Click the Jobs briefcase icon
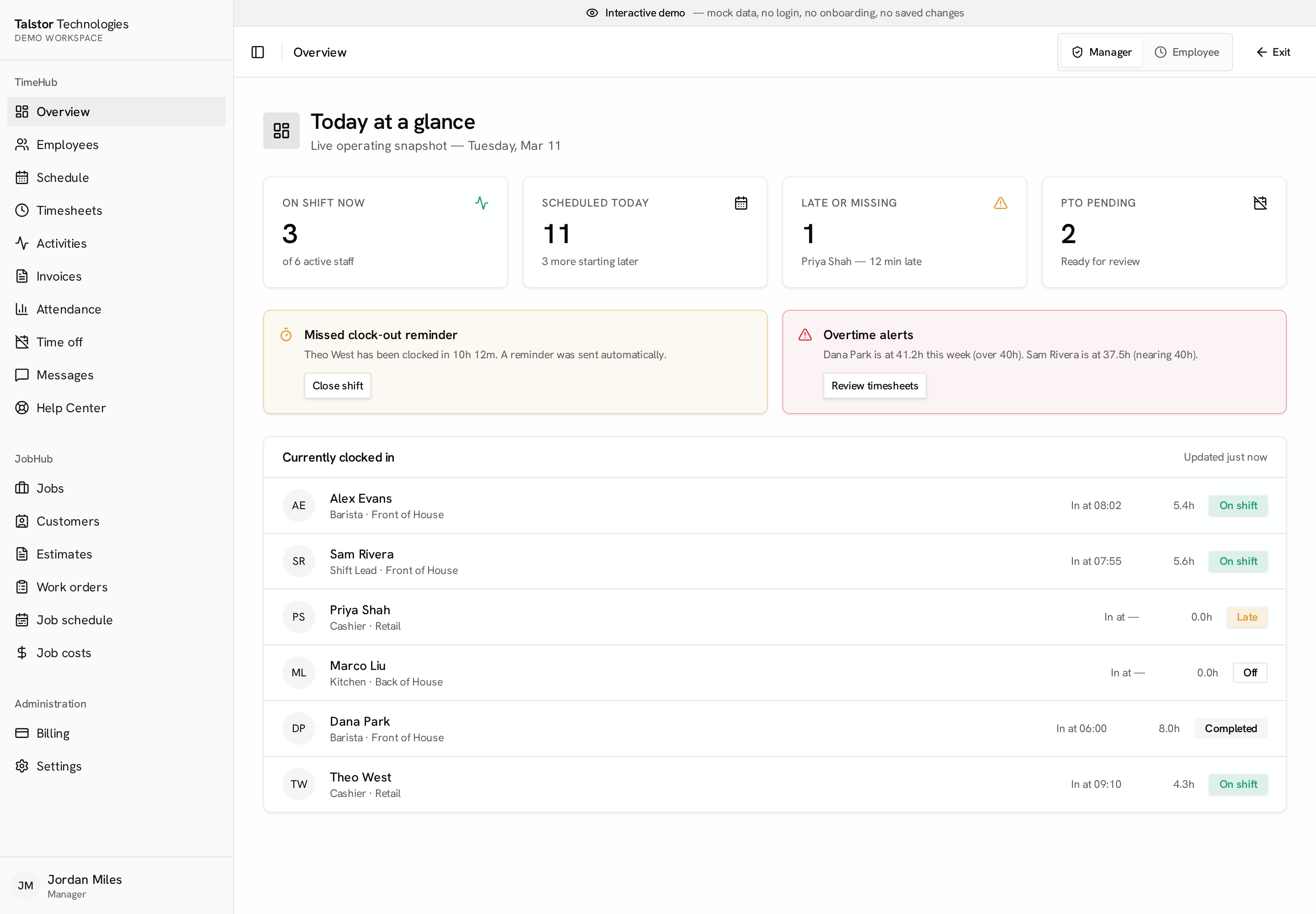 (22, 488)
